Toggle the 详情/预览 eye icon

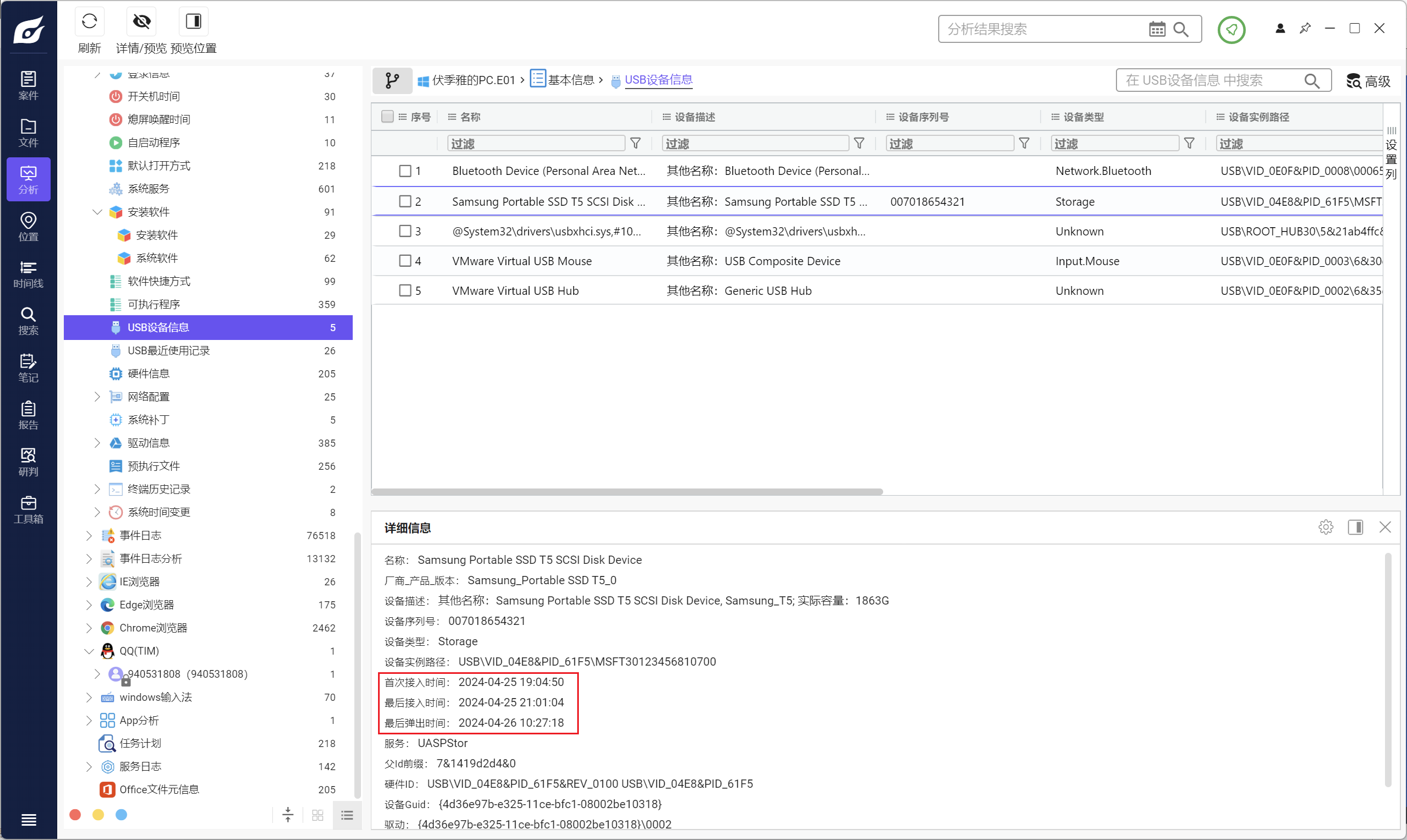[141, 21]
